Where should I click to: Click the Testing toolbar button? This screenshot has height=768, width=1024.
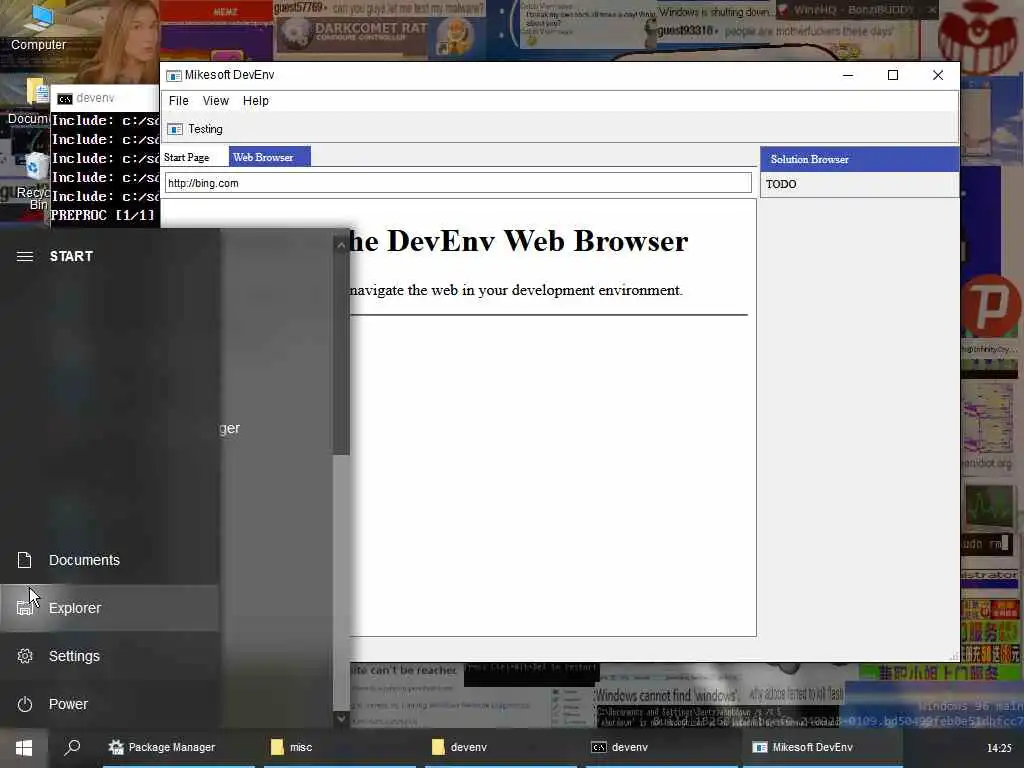(x=195, y=129)
